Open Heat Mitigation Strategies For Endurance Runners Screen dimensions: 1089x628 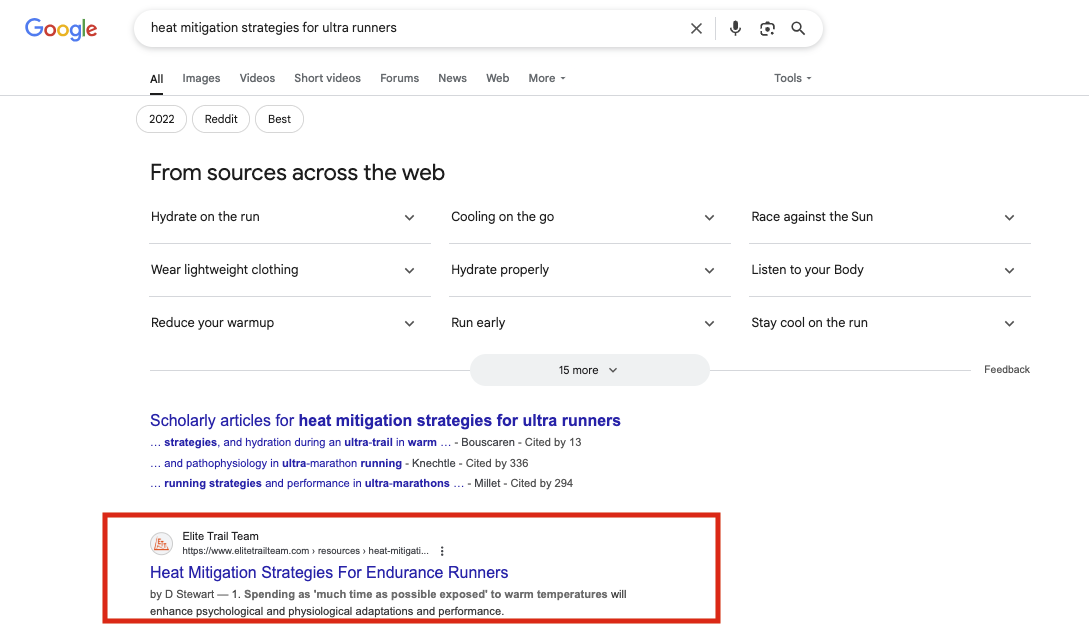[x=329, y=572]
